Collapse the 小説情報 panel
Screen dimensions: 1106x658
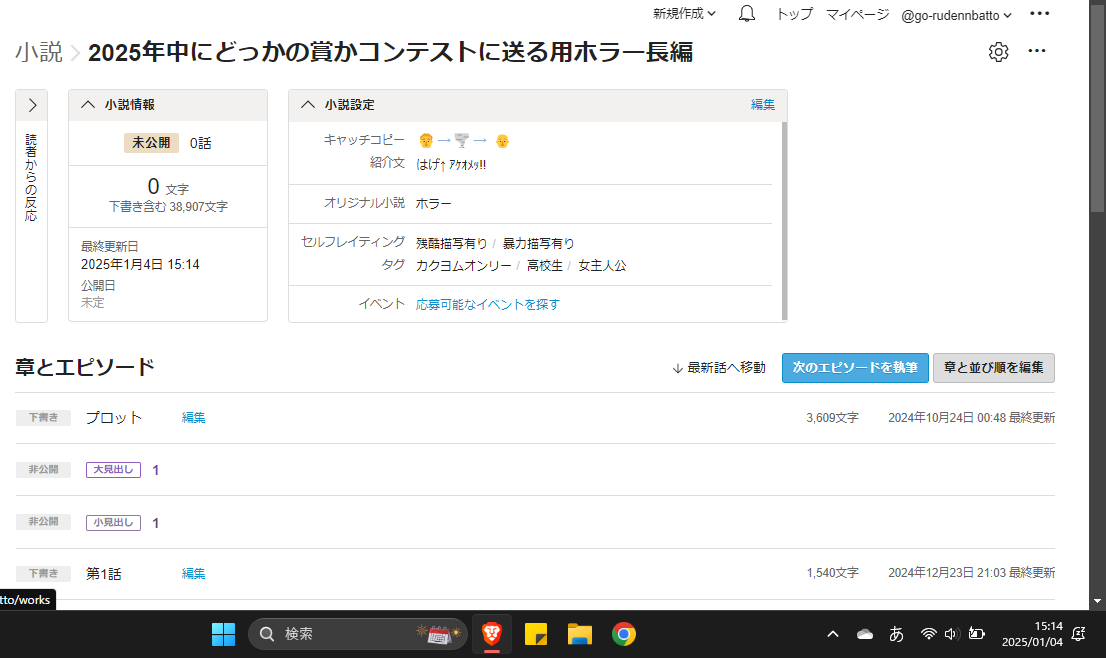(x=88, y=105)
